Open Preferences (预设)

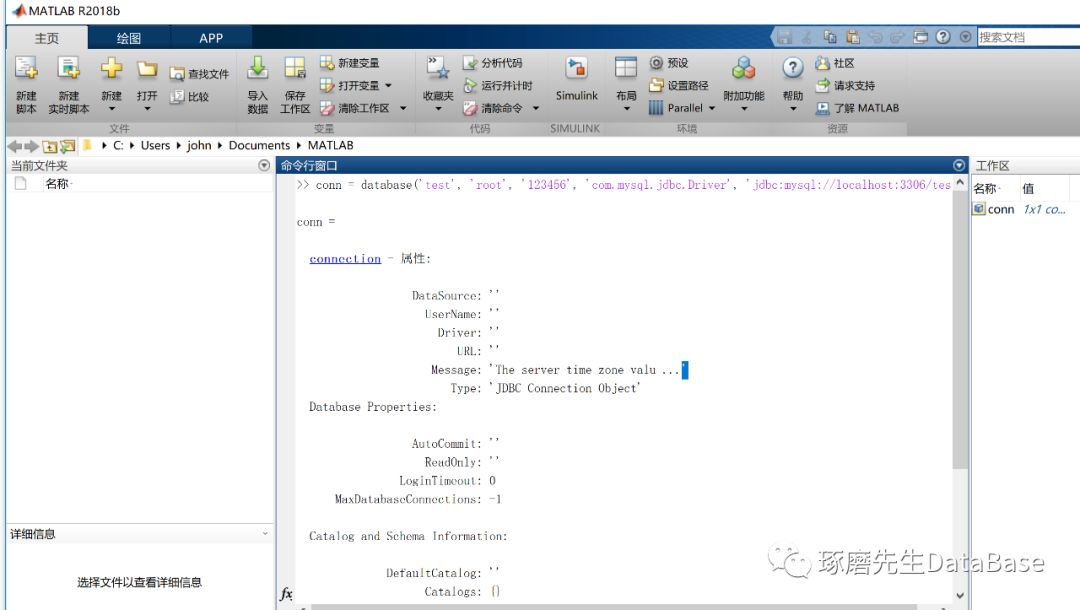669,63
